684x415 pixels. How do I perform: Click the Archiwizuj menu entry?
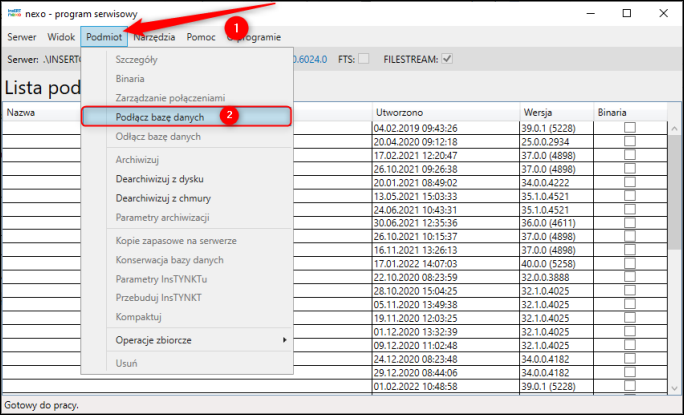[x=186, y=160]
